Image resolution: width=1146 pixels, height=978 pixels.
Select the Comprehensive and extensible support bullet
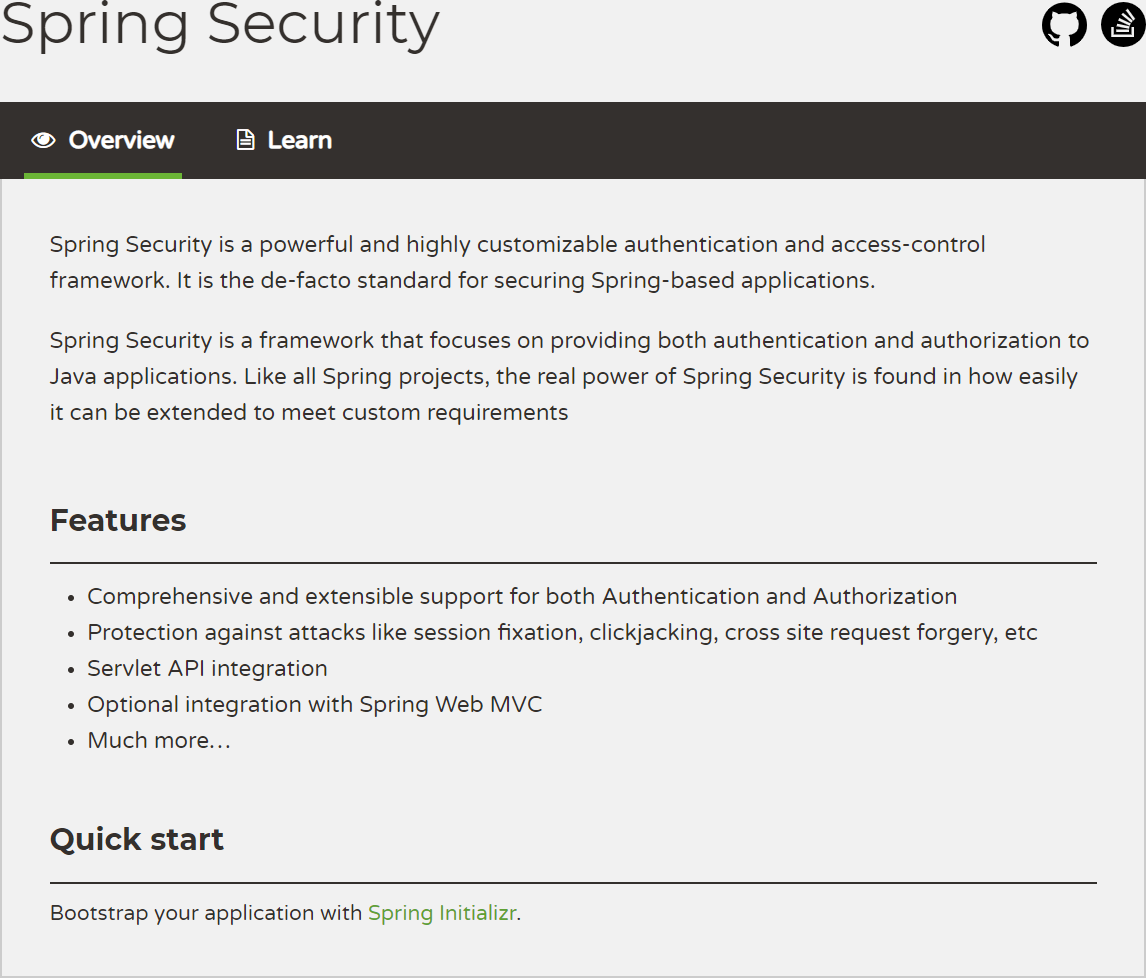[522, 597]
